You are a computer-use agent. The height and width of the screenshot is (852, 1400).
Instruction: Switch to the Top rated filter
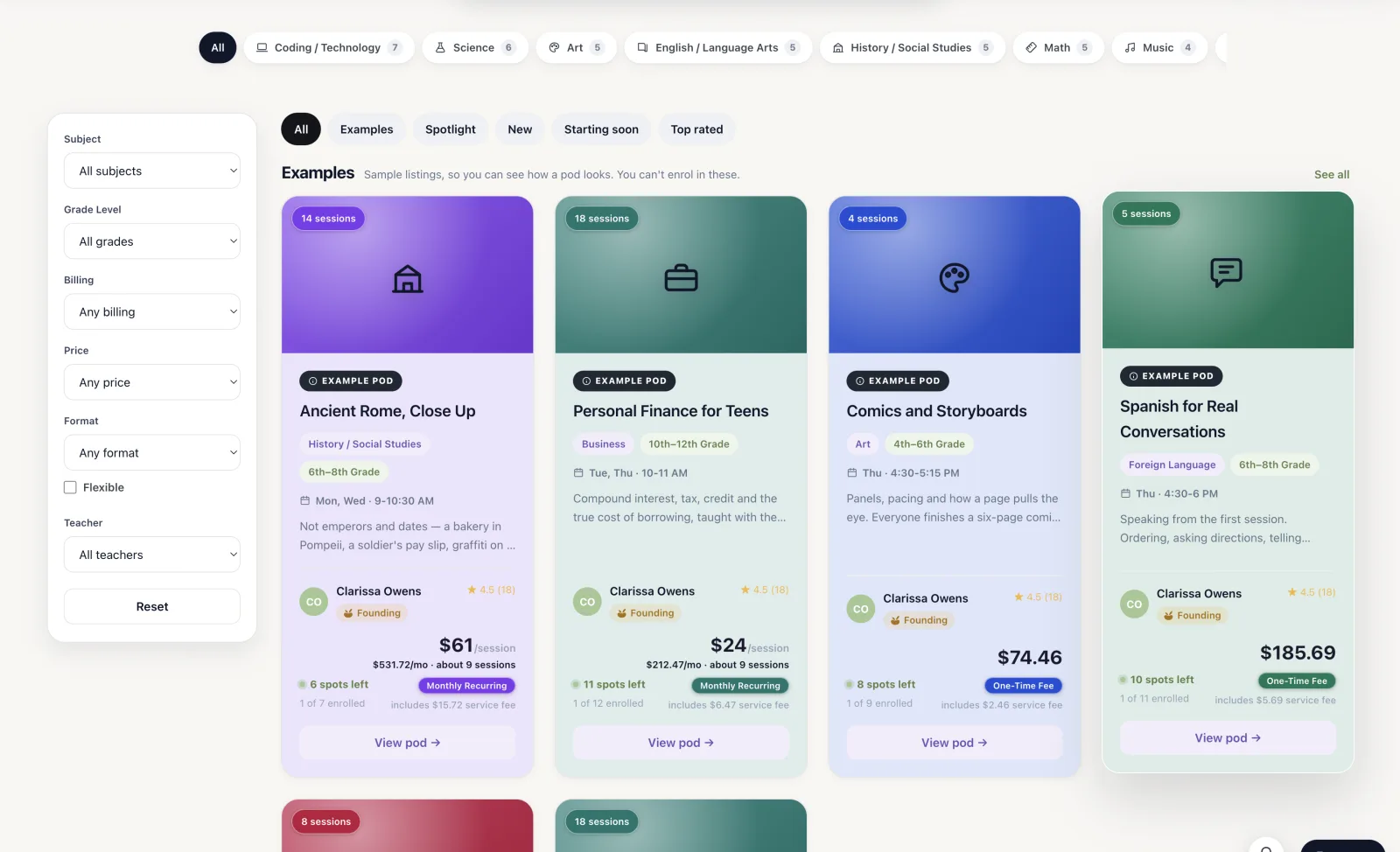697,129
